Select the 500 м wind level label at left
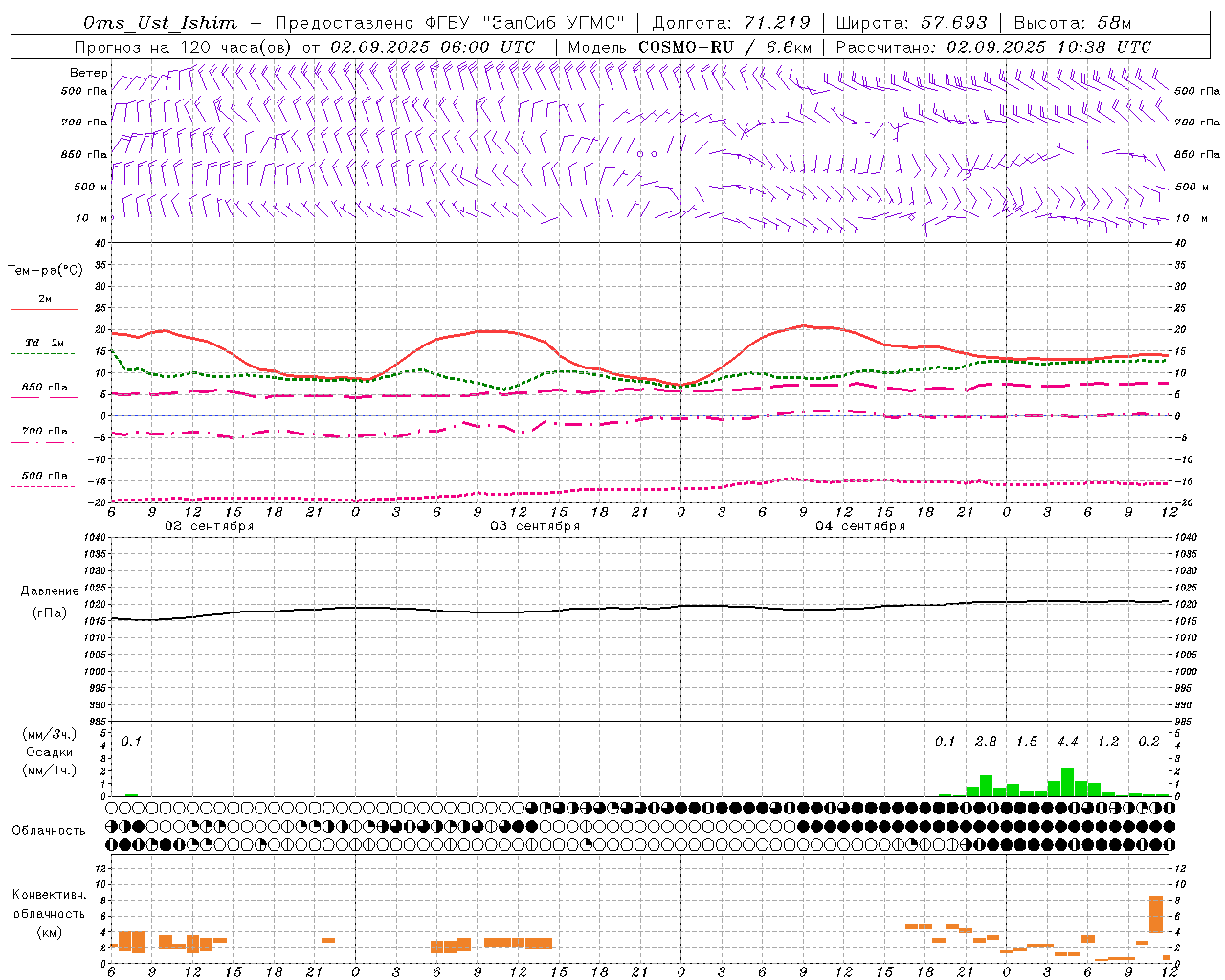Screen dimensions: 1225x980 point(91,187)
